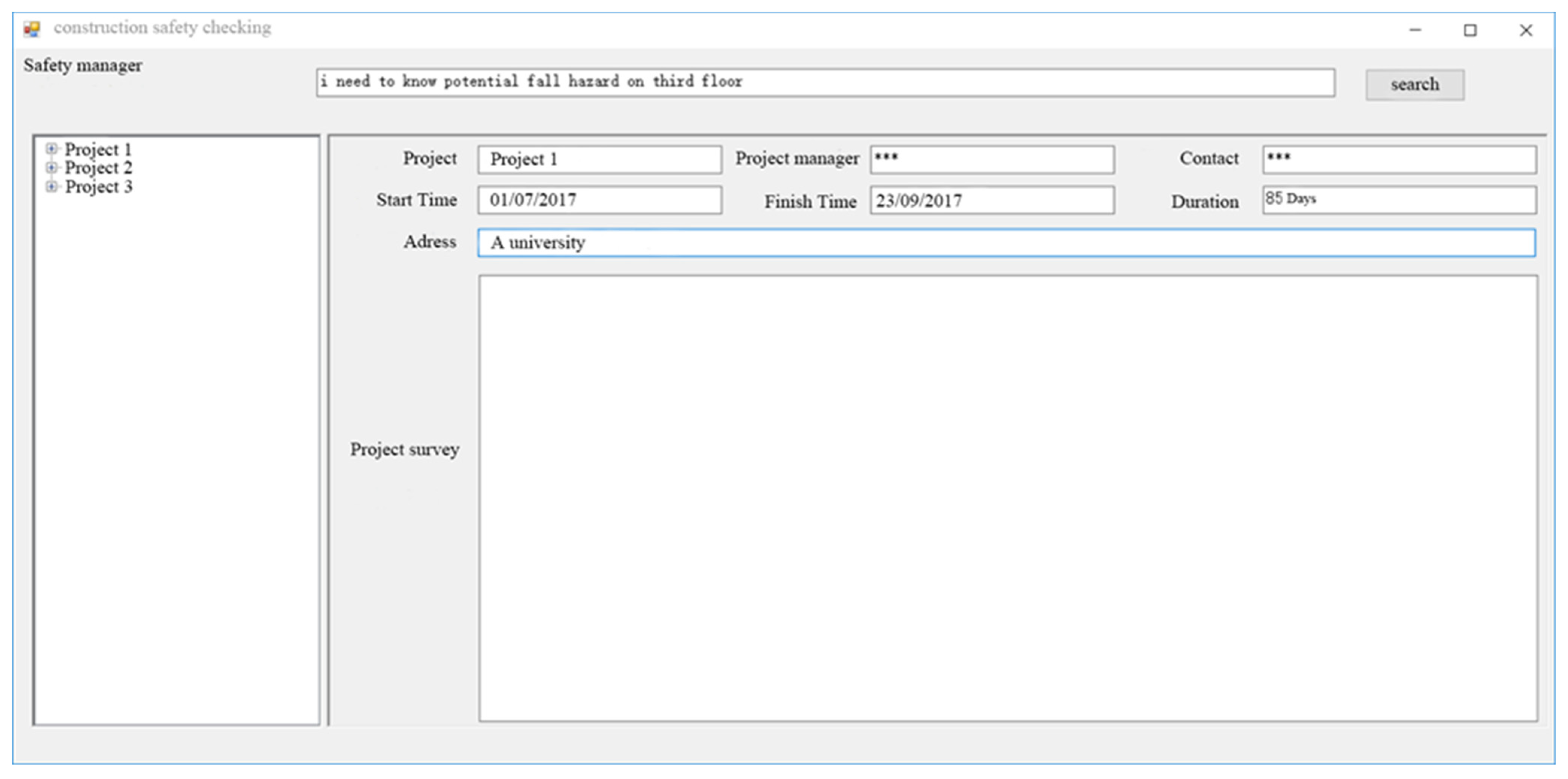Click the Adress field containing A university
The height and width of the screenshot is (779, 1568).
(1006, 243)
